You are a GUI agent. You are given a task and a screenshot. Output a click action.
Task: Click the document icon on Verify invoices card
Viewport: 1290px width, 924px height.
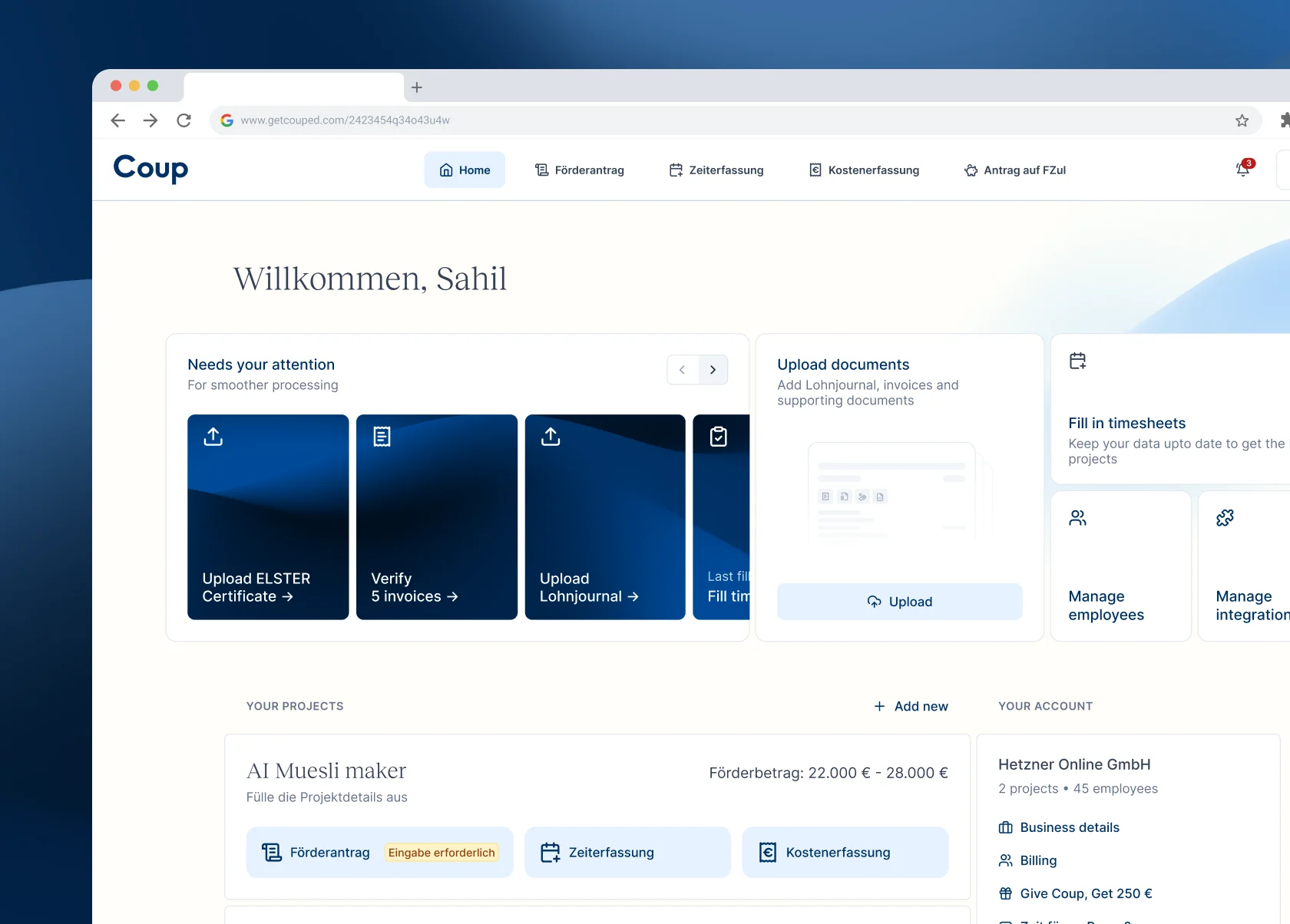(x=382, y=437)
